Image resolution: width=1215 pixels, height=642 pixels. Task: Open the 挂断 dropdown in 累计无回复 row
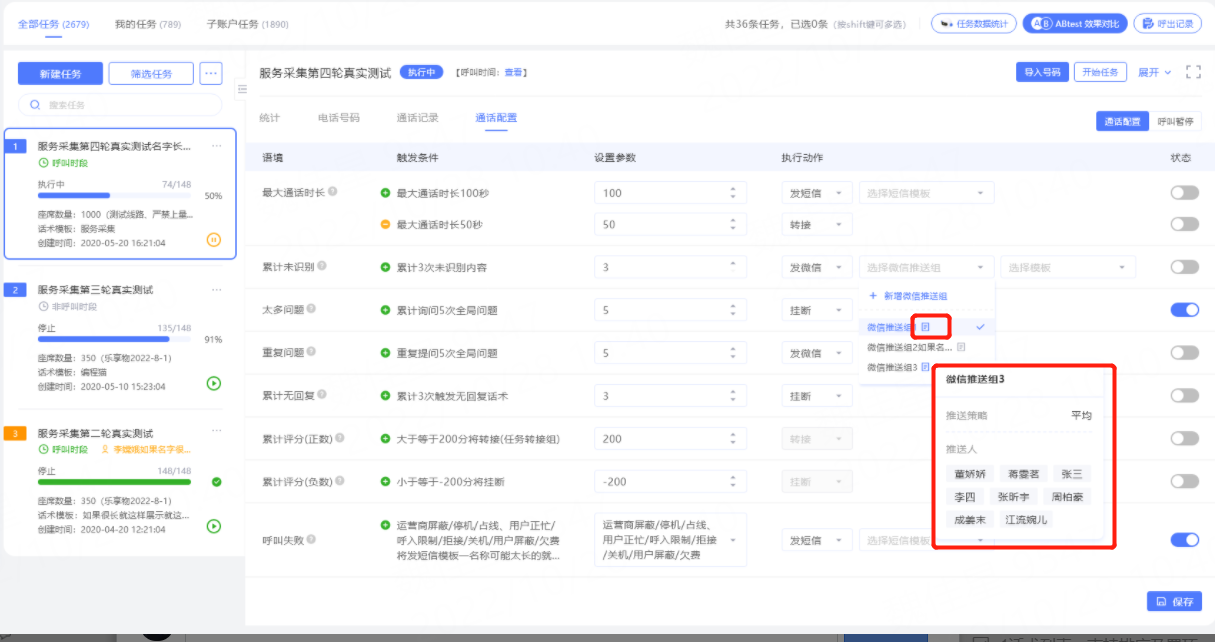click(x=816, y=396)
